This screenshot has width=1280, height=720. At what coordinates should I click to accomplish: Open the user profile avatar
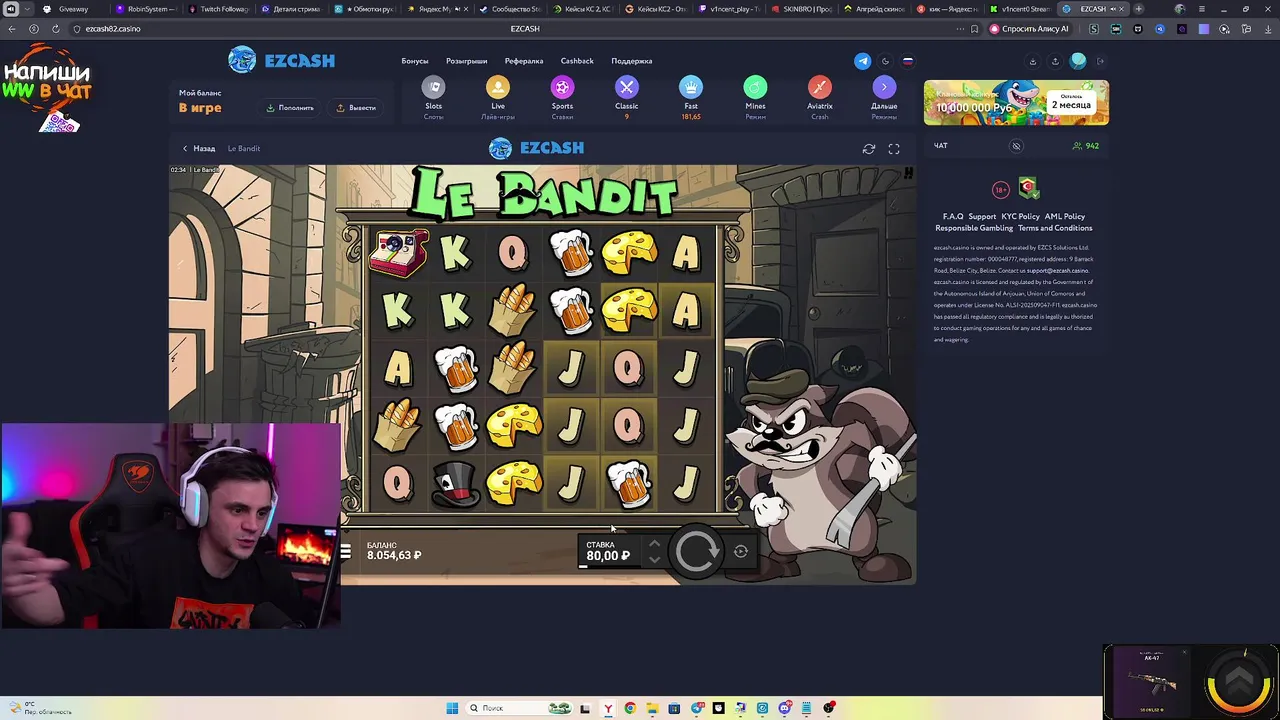tap(1078, 61)
